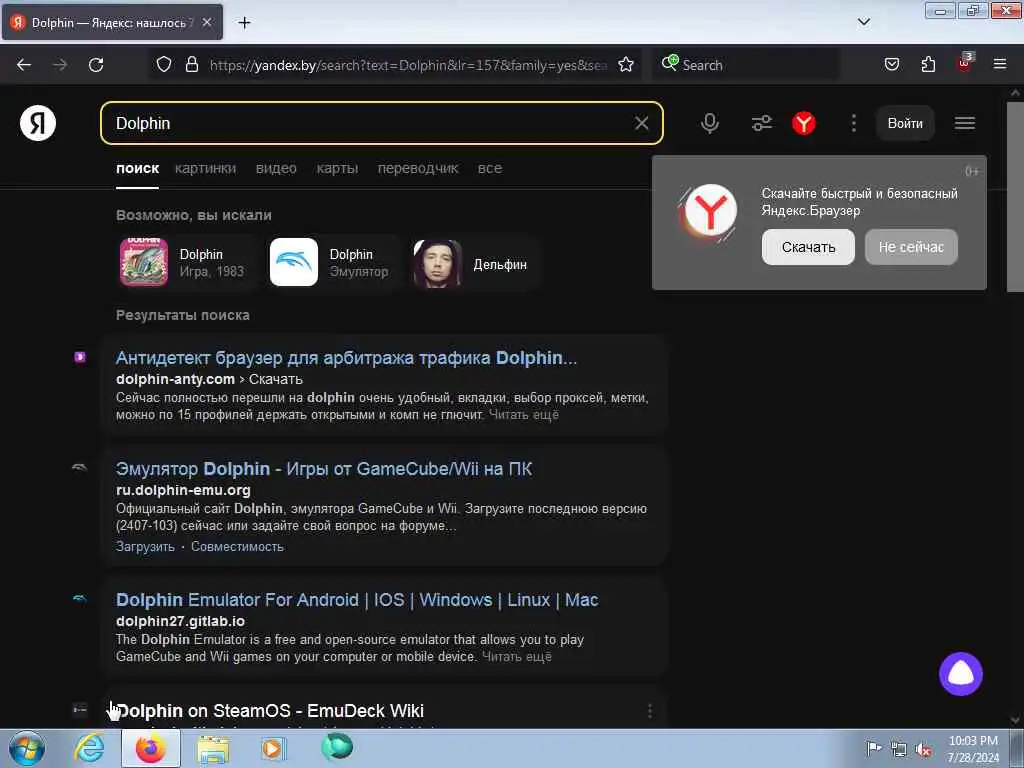Viewport: 1024px width, 768px height.
Task: Open the Yandex hamburger services menu
Action: pyautogui.click(x=965, y=123)
